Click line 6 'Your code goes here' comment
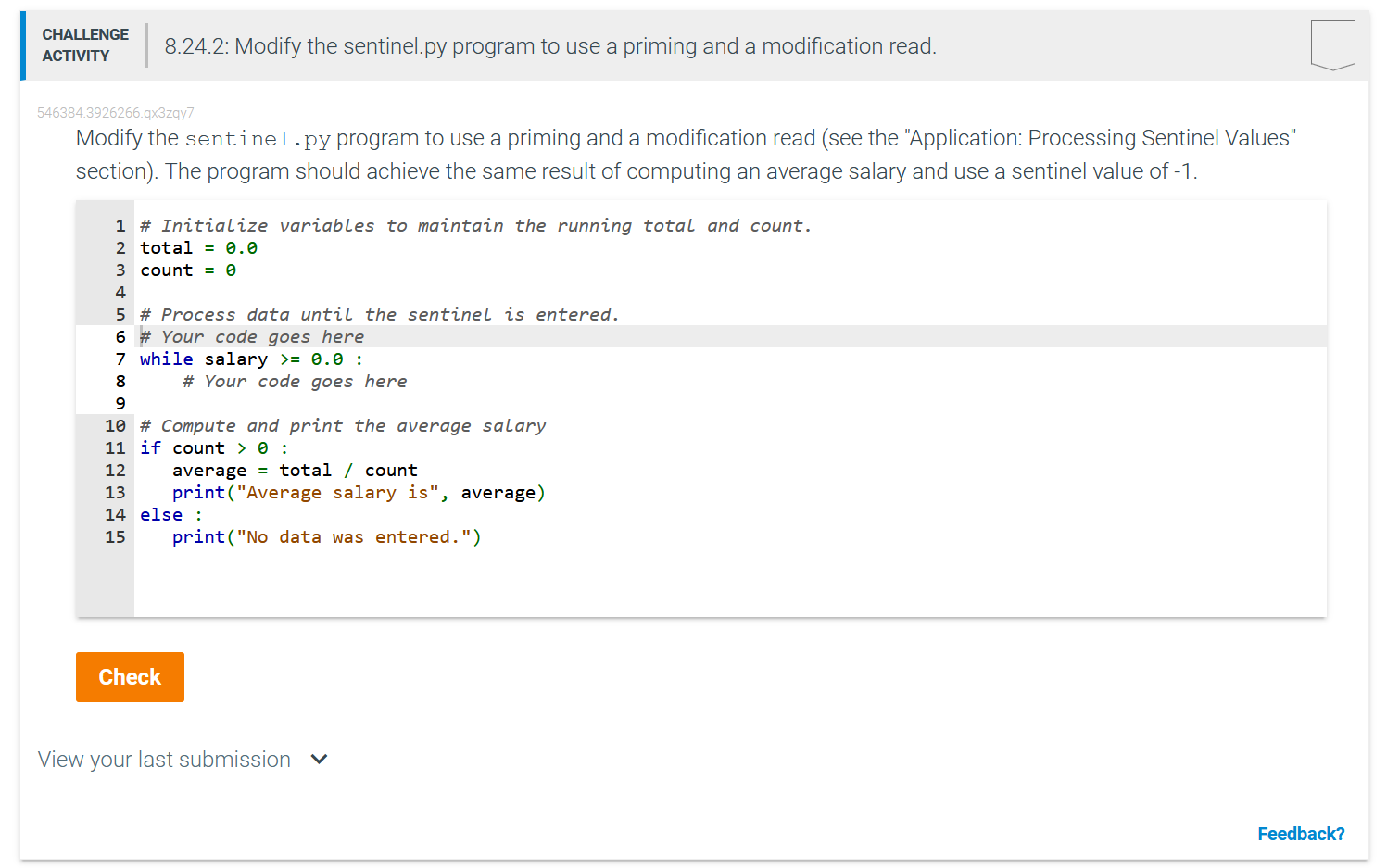Screen dimensions: 1387x868 click(x=251, y=336)
